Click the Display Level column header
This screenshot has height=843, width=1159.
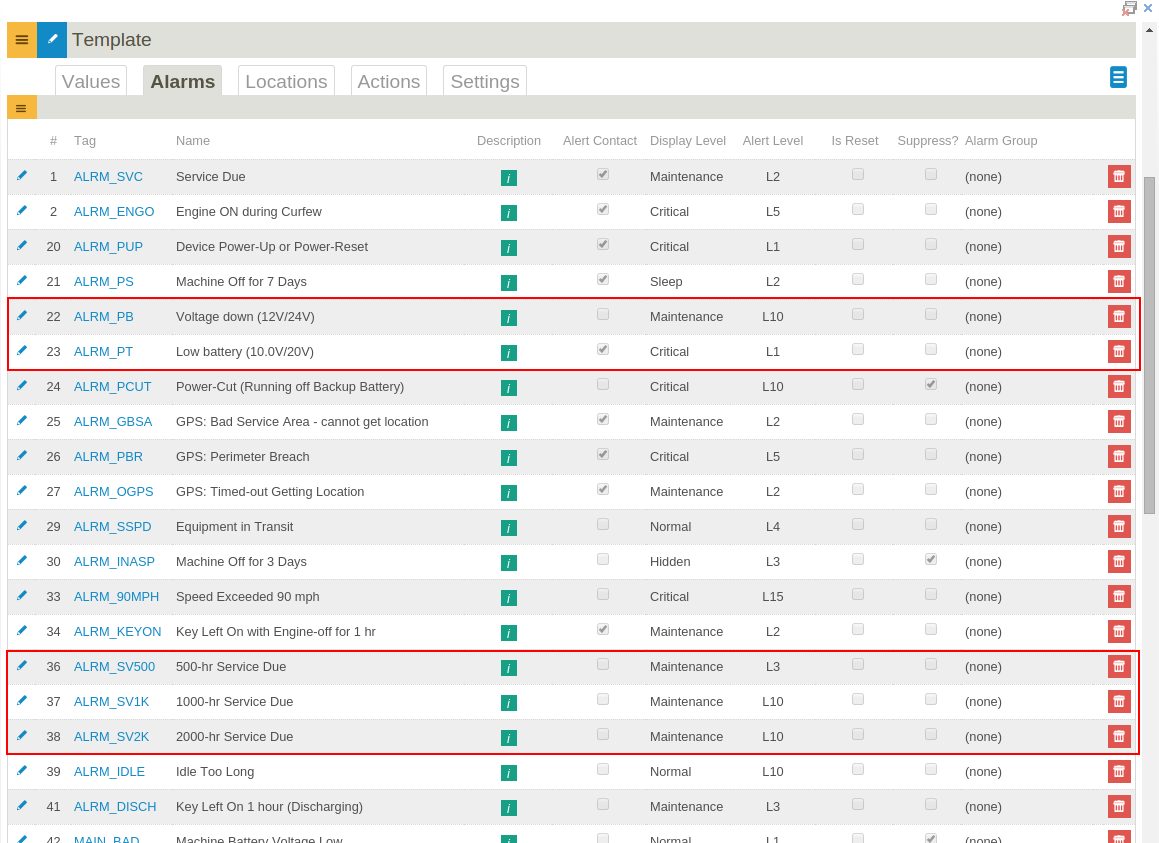687,140
